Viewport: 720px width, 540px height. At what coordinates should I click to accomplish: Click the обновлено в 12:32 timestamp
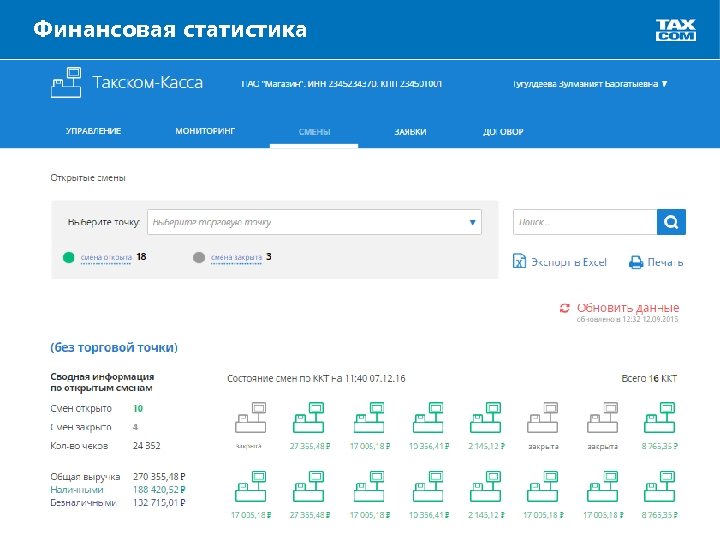point(628,319)
